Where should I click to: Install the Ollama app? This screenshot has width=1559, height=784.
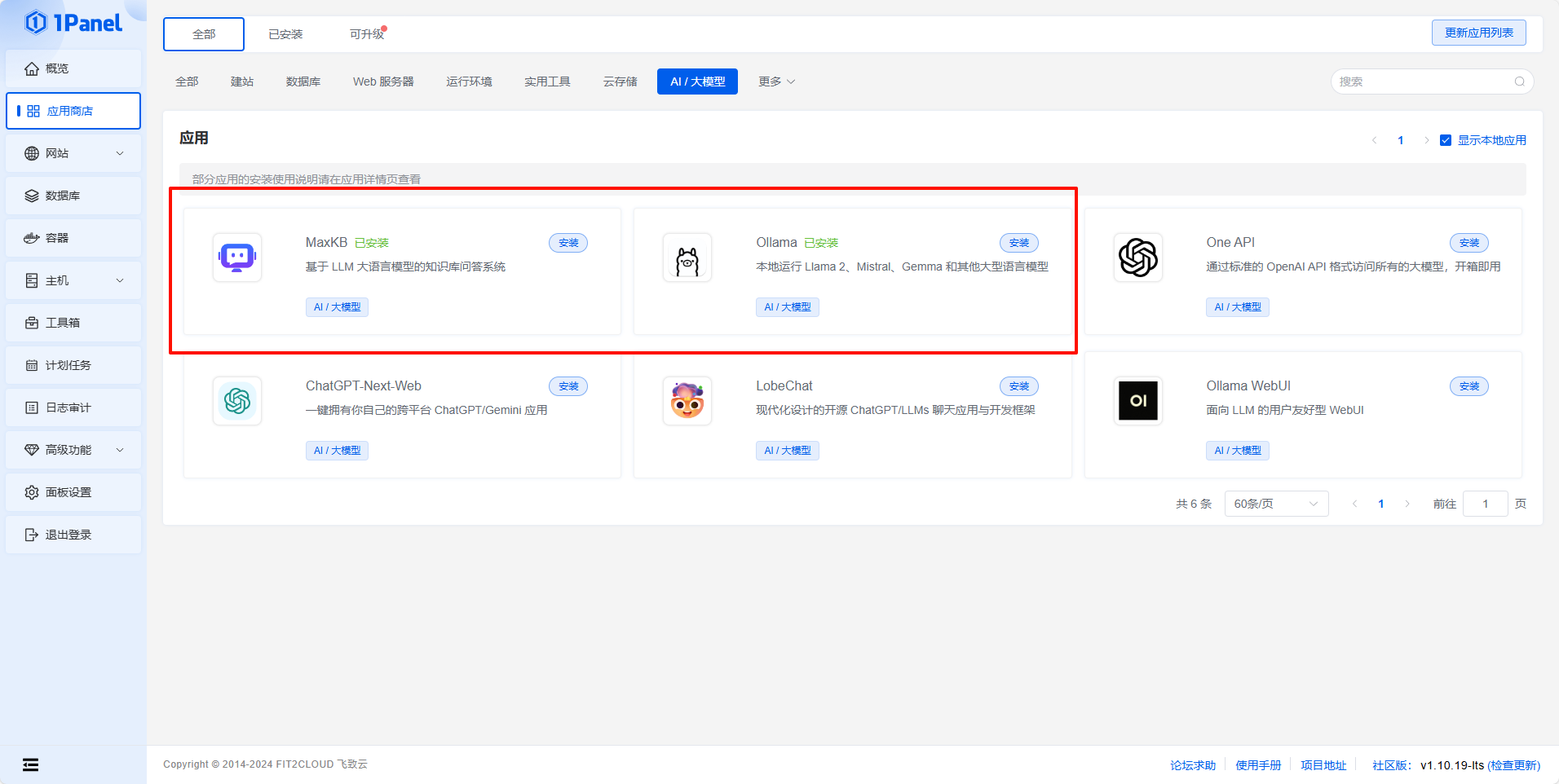1019,243
